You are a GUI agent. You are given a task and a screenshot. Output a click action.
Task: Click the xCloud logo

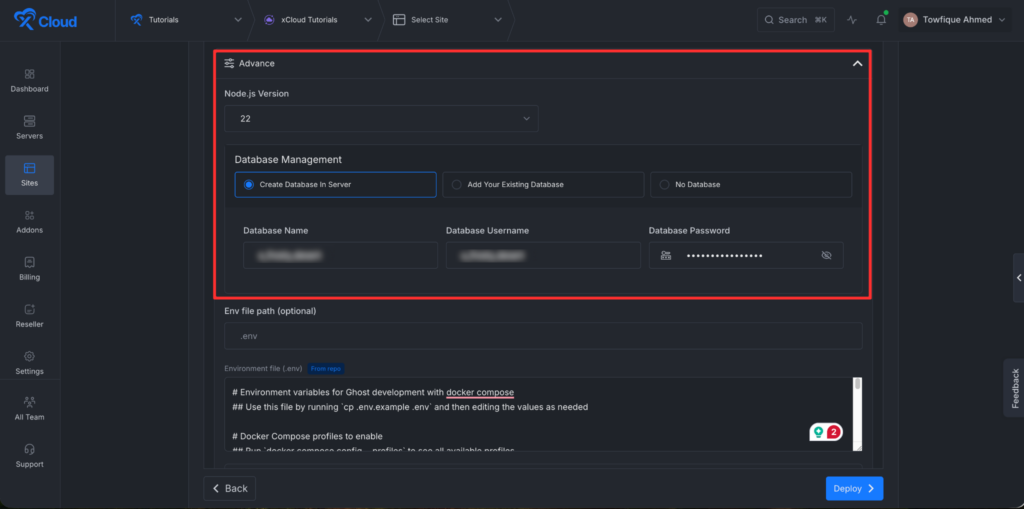[x=45, y=21]
